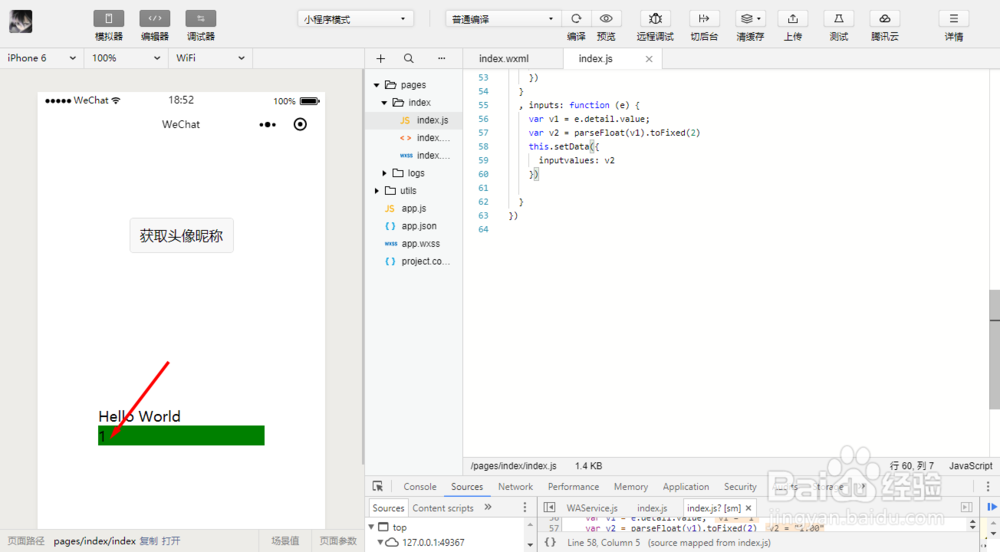
Task: Toggle the editor panel button
Action: pos(154,18)
